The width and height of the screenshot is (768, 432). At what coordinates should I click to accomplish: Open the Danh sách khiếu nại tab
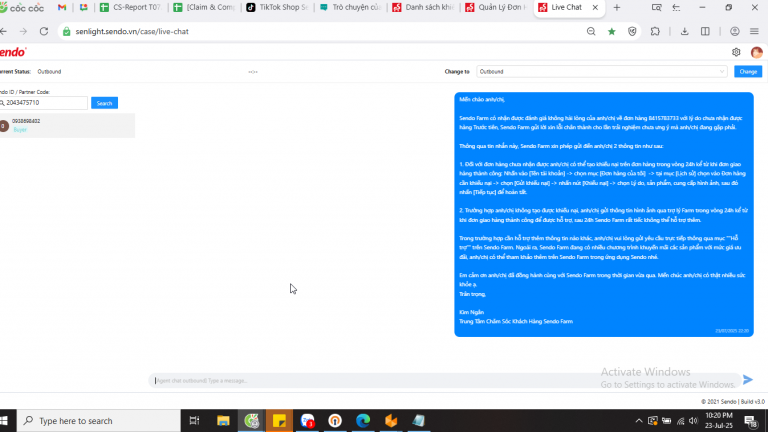(x=424, y=7)
